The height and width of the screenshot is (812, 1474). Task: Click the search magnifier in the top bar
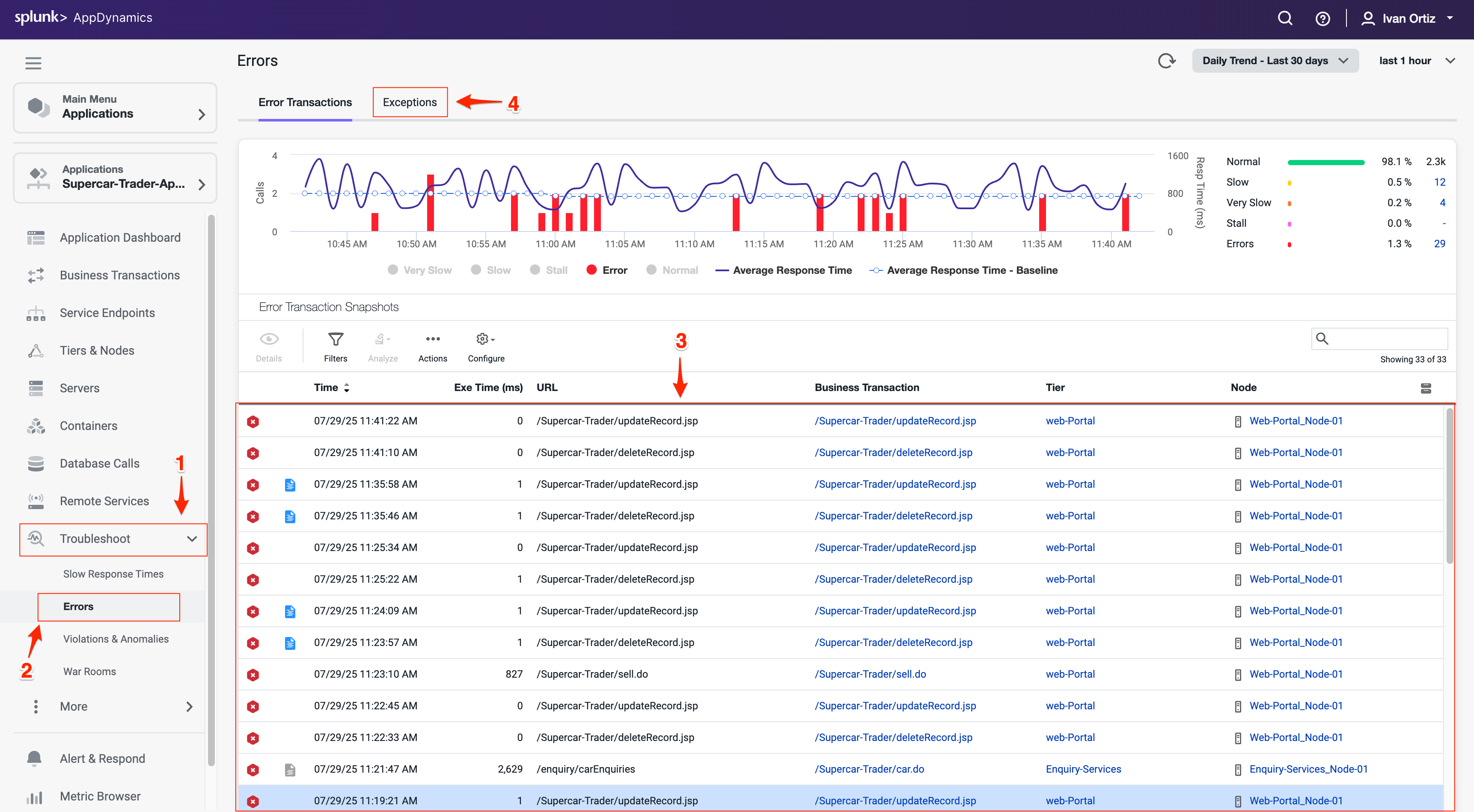click(x=1285, y=18)
